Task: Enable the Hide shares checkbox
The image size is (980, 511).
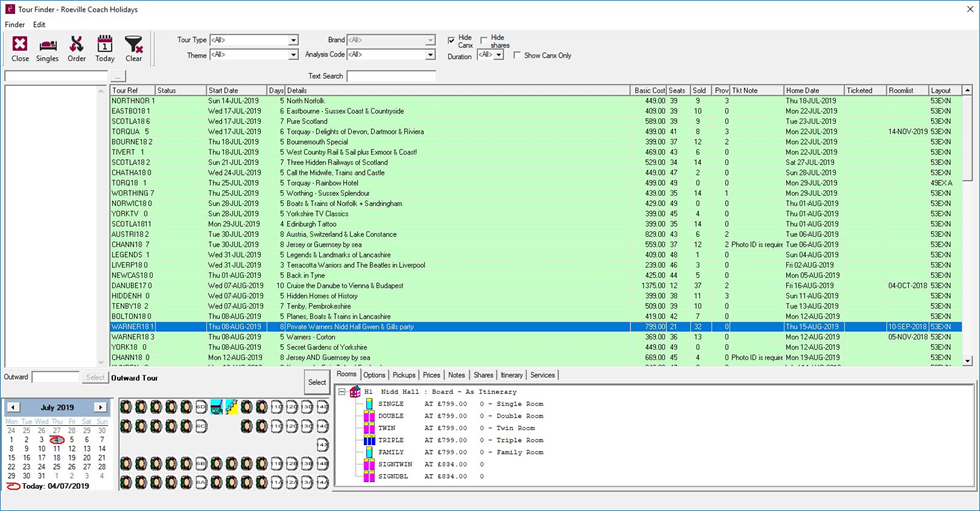Action: [x=484, y=41]
